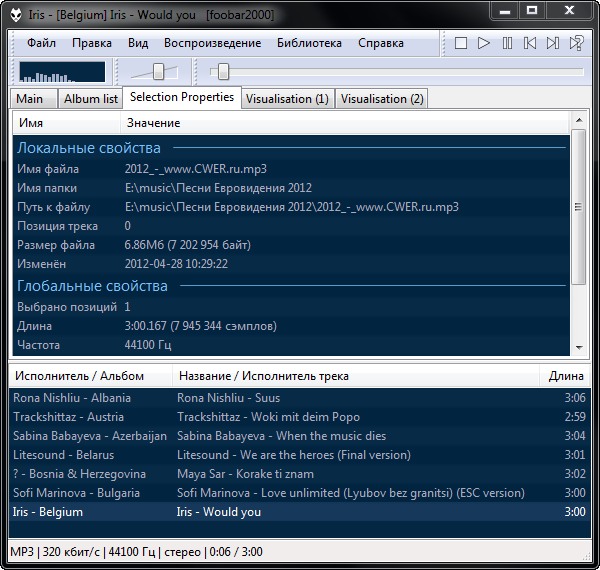Skip to the previous track
Screen dimensions: 600x570
tap(530, 43)
